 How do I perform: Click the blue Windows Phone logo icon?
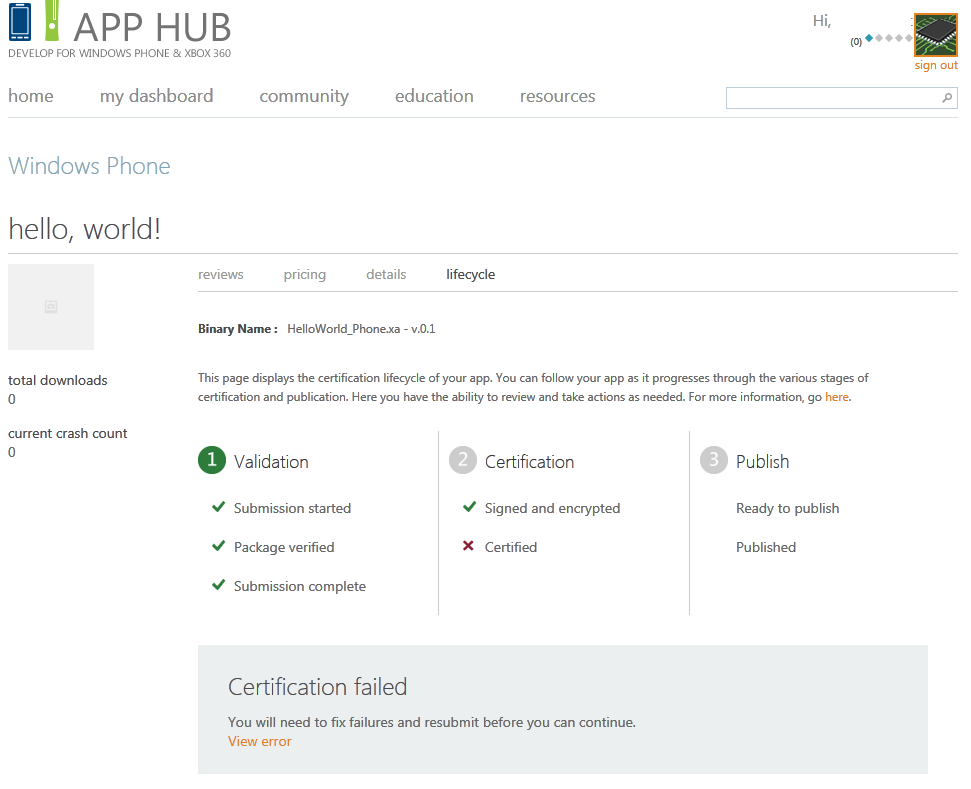point(20,22)
